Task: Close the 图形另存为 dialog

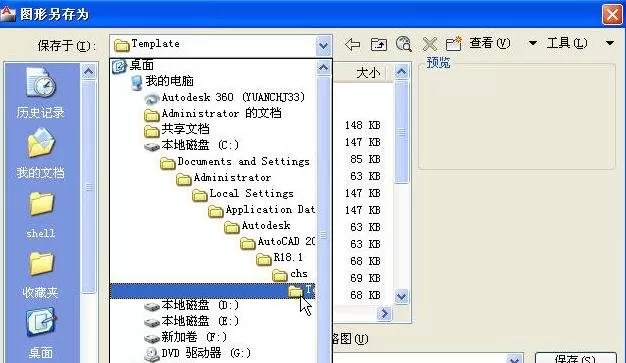Action: [x=612, y=15]
